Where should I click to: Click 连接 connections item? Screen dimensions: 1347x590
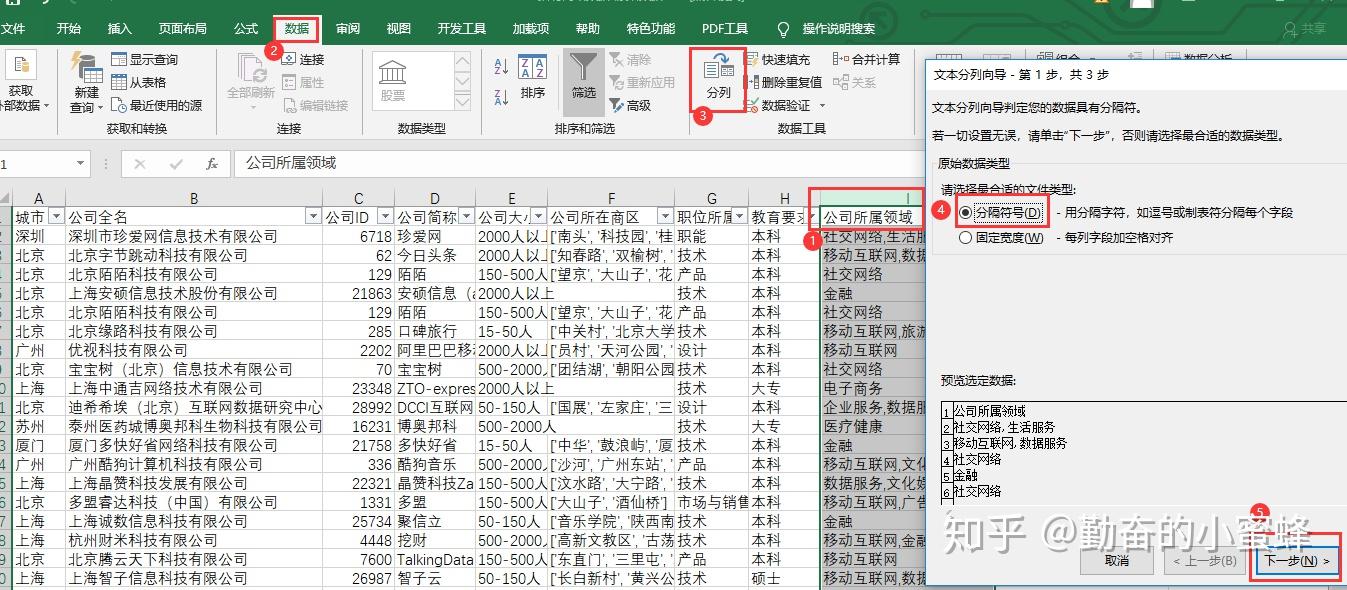303,60
